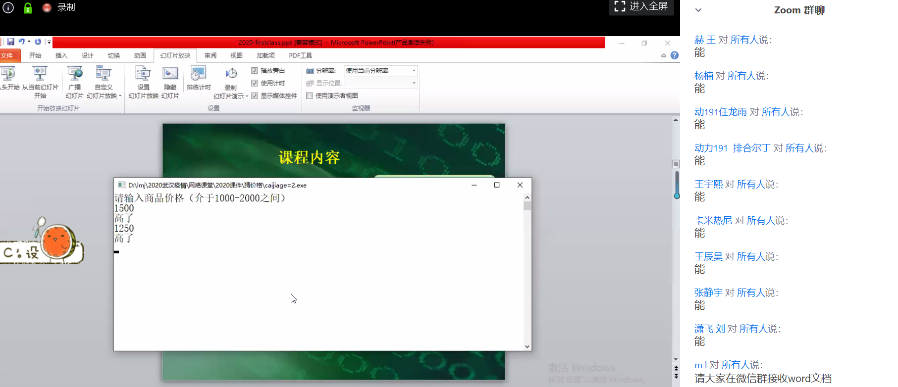Screen dimensions: 898x387
Task: Open the Resolution combo box in Monitors group
Action: (381, 70)
